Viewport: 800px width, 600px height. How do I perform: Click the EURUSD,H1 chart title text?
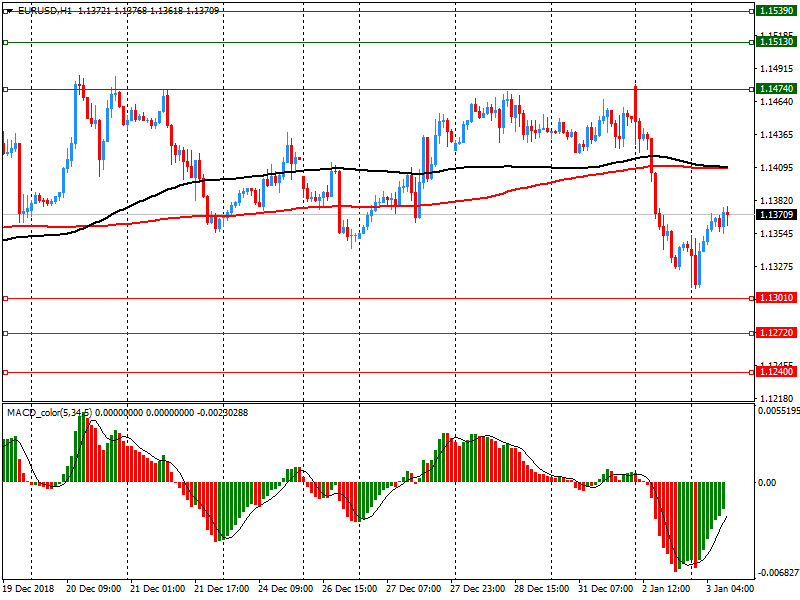coord(44,10)
